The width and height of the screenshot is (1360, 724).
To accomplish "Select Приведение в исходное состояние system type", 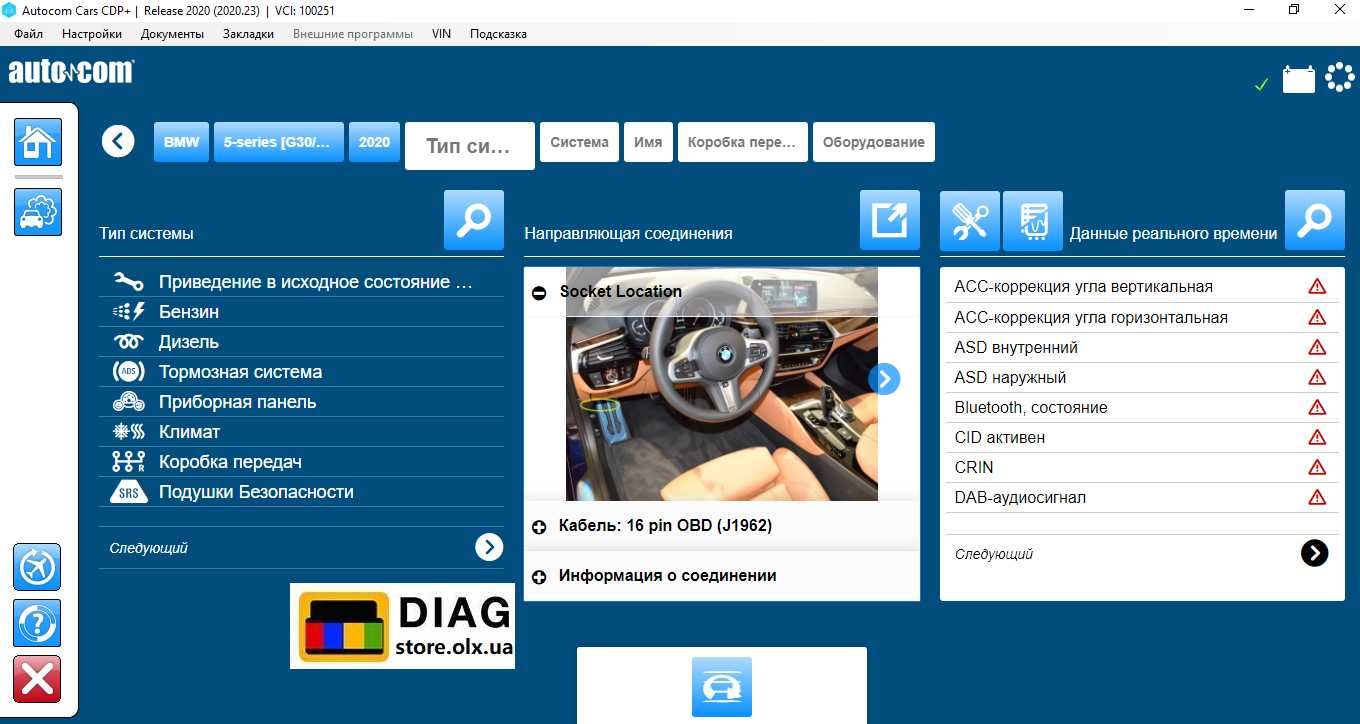I will pos(301,282).
